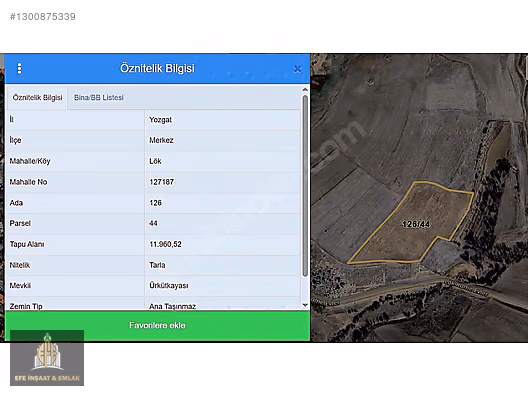Click the Nitelik label cell
The width and height of the screenshot is (528, 396).
(75, 265)
